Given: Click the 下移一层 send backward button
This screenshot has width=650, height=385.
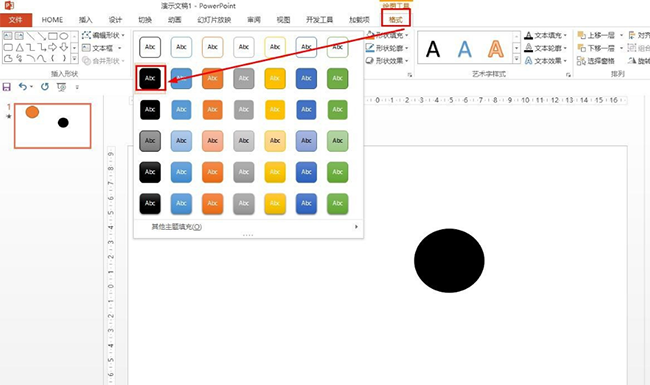Looking at the screenshot, I should pyautogui.click(x=597, y=48).
